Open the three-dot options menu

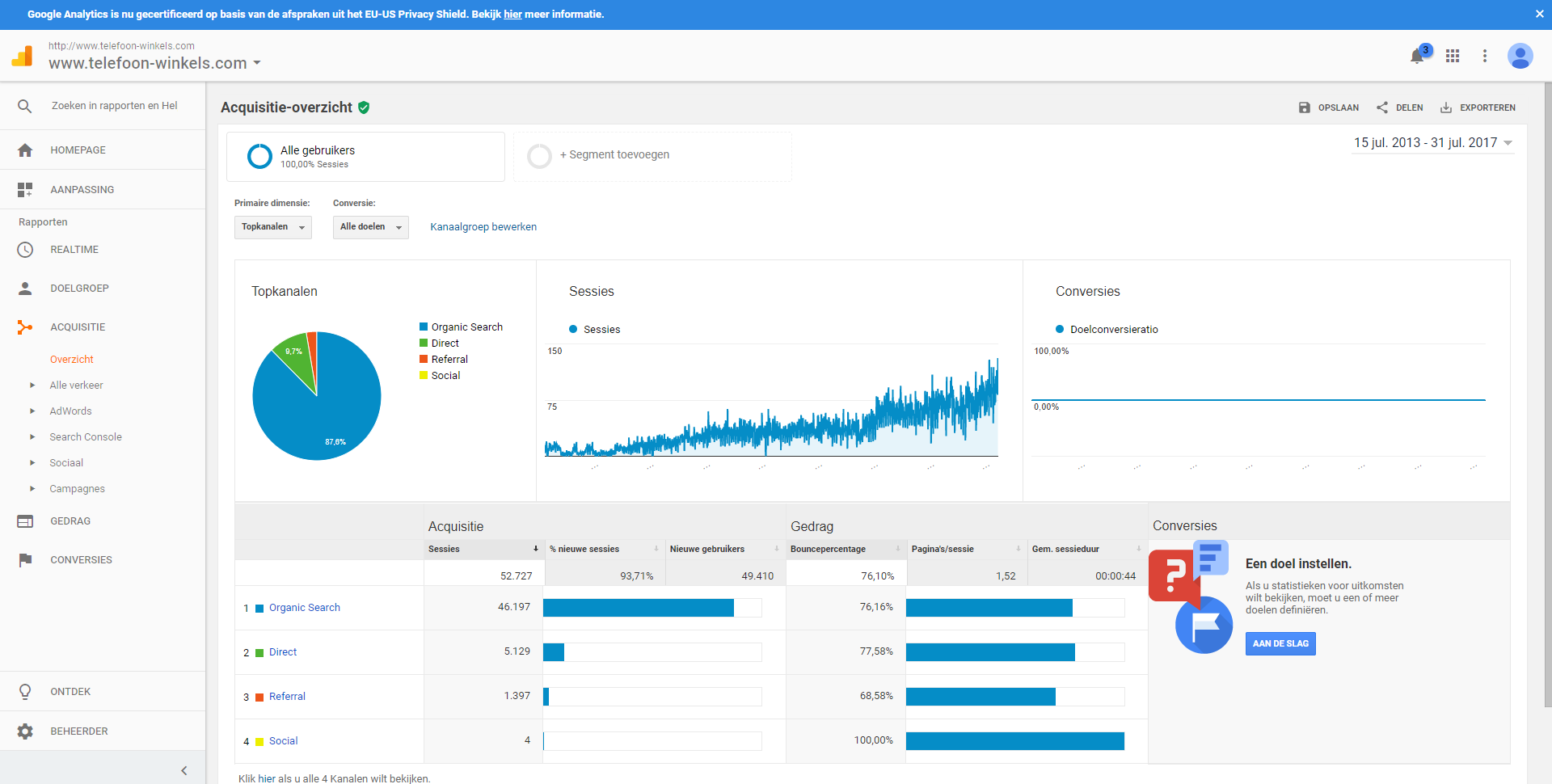pyautogui.click(x=1485, y=56)
